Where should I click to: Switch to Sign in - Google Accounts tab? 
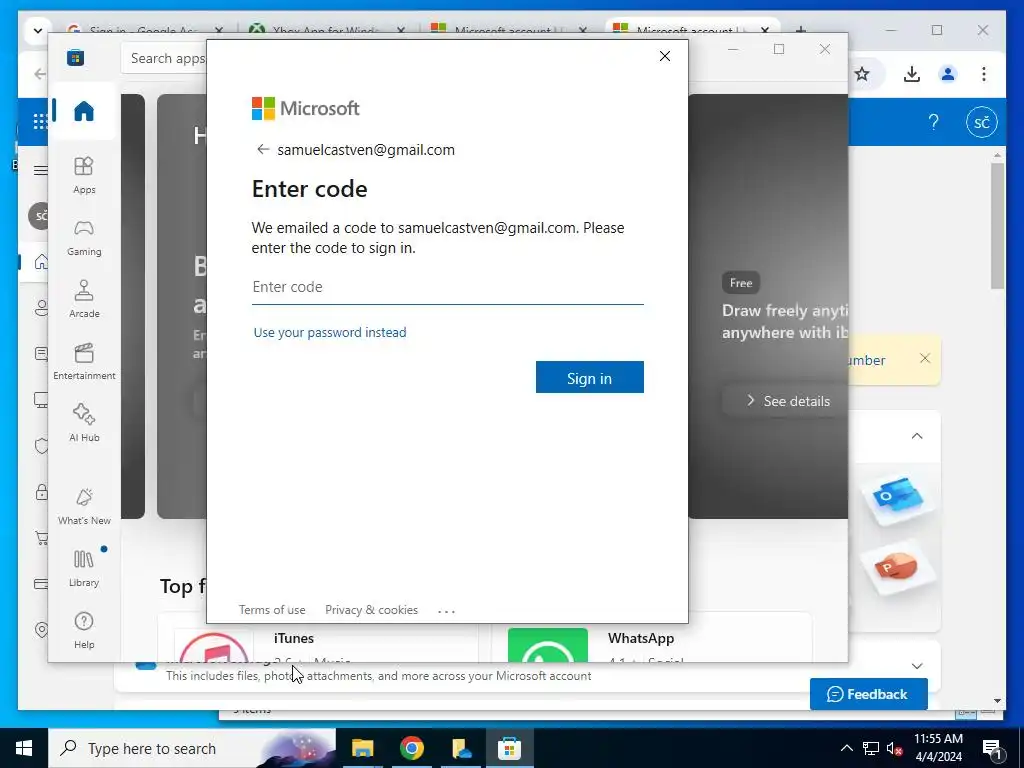coord(145,30)
